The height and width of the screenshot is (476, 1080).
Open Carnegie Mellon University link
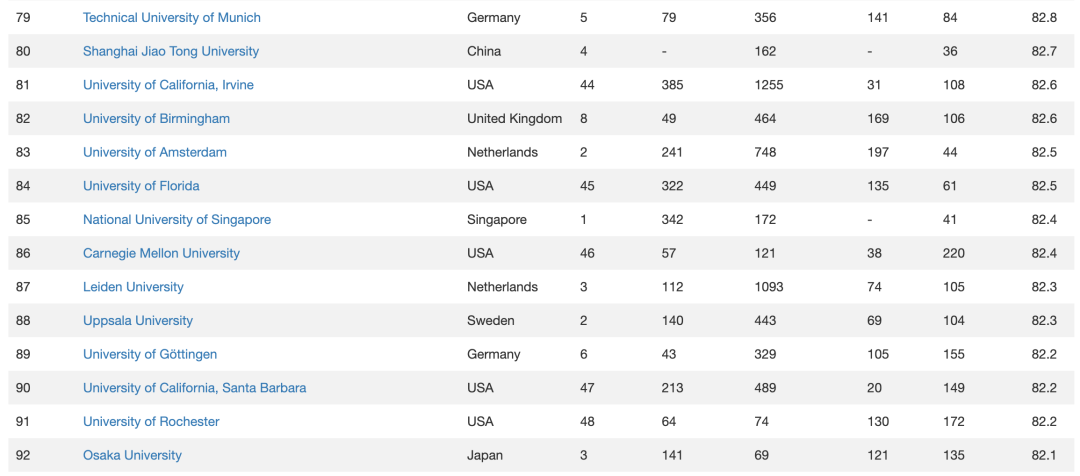pyautogui.click(x=161, y=254)
